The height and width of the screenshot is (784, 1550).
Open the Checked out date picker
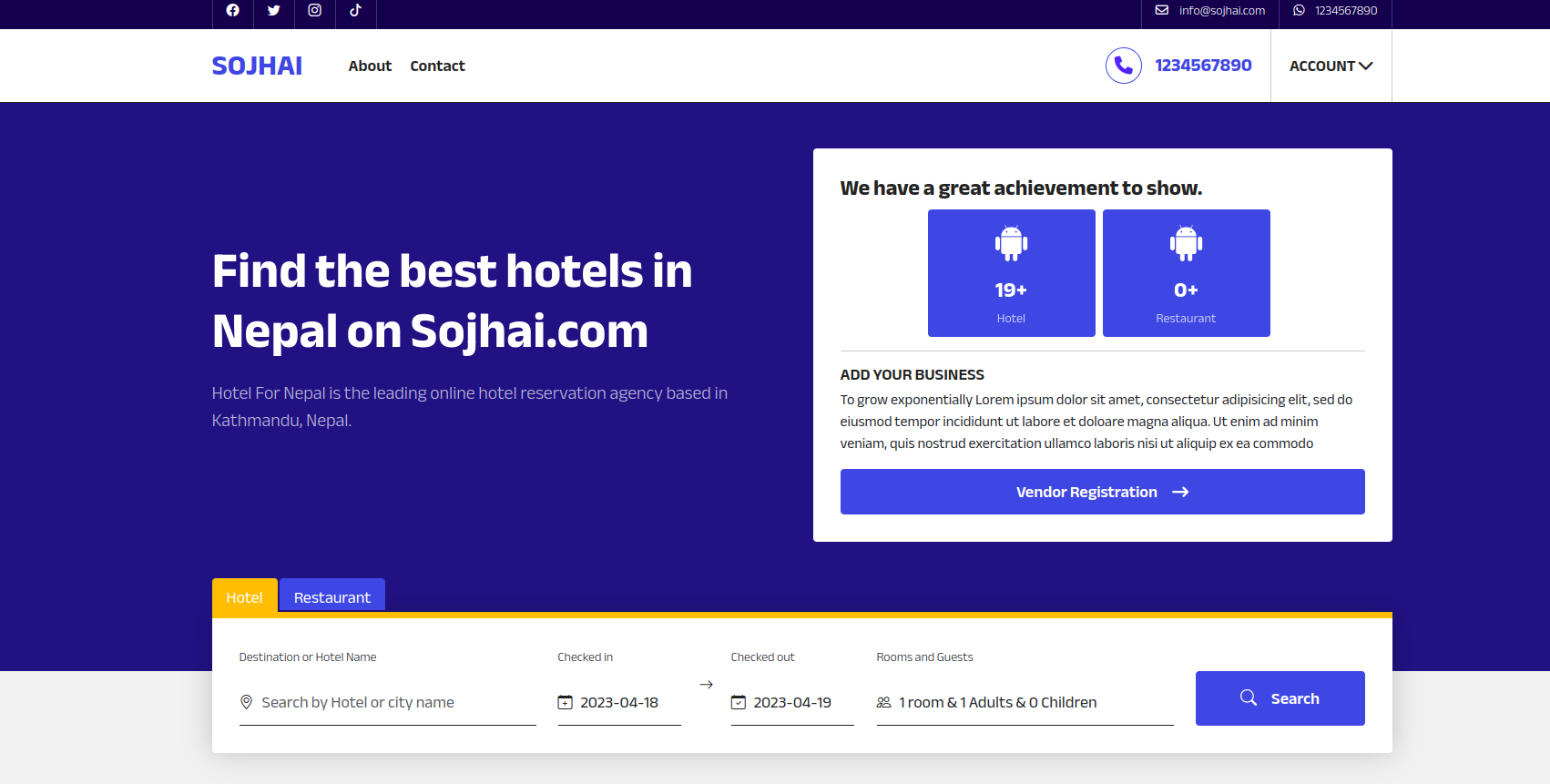(x=791, y=702)
